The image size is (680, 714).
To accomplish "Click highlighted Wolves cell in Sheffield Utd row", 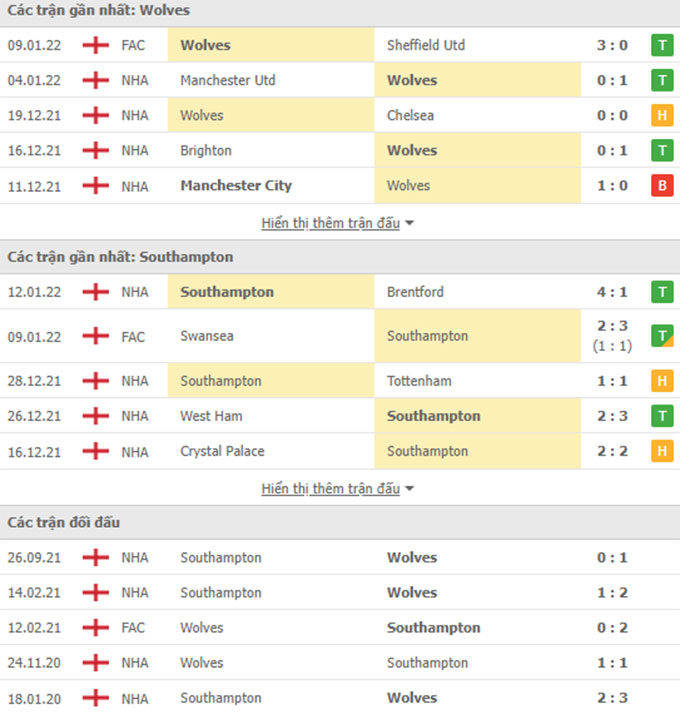I will (271, 45).
